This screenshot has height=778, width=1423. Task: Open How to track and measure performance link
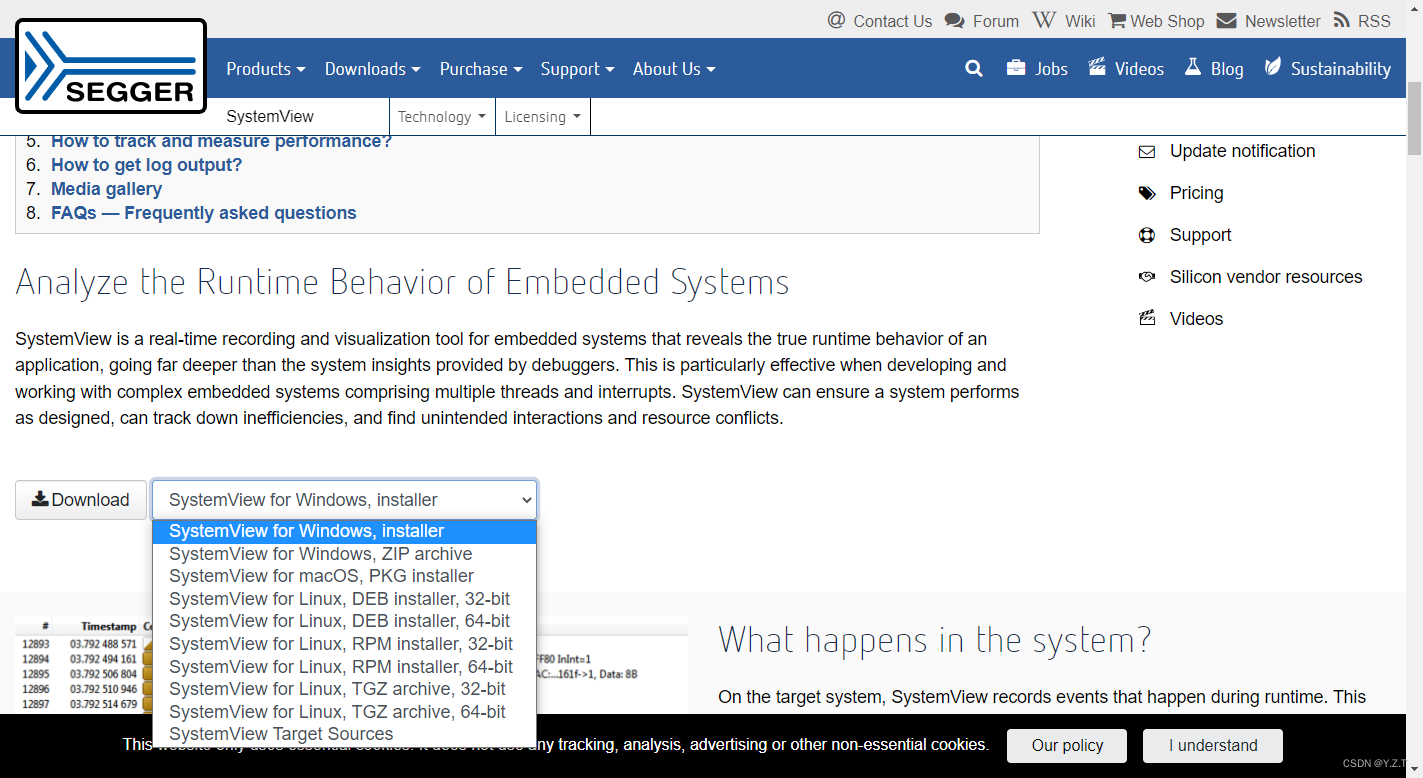(x=221, y=142)
